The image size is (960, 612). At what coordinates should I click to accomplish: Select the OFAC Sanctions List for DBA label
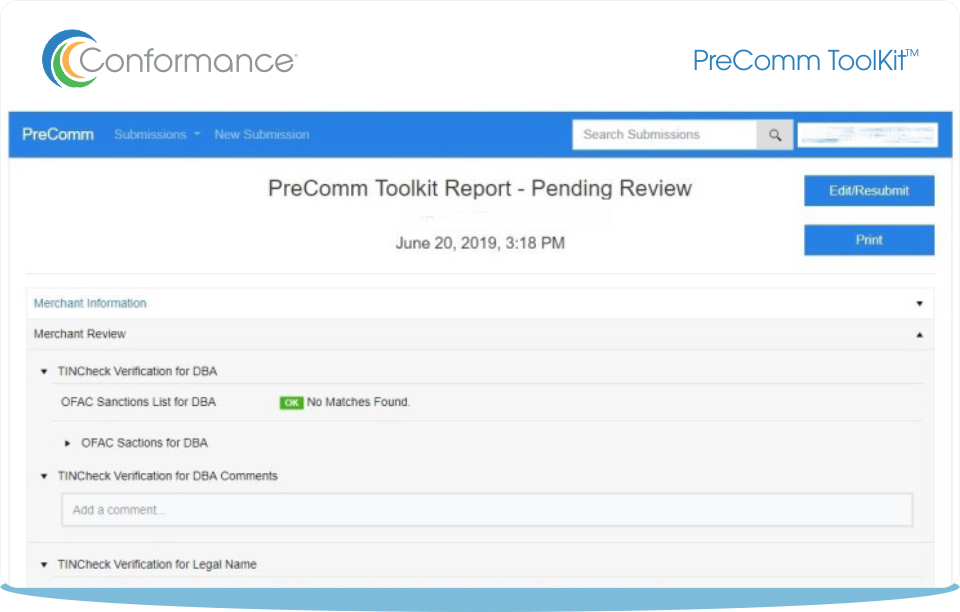138,402
